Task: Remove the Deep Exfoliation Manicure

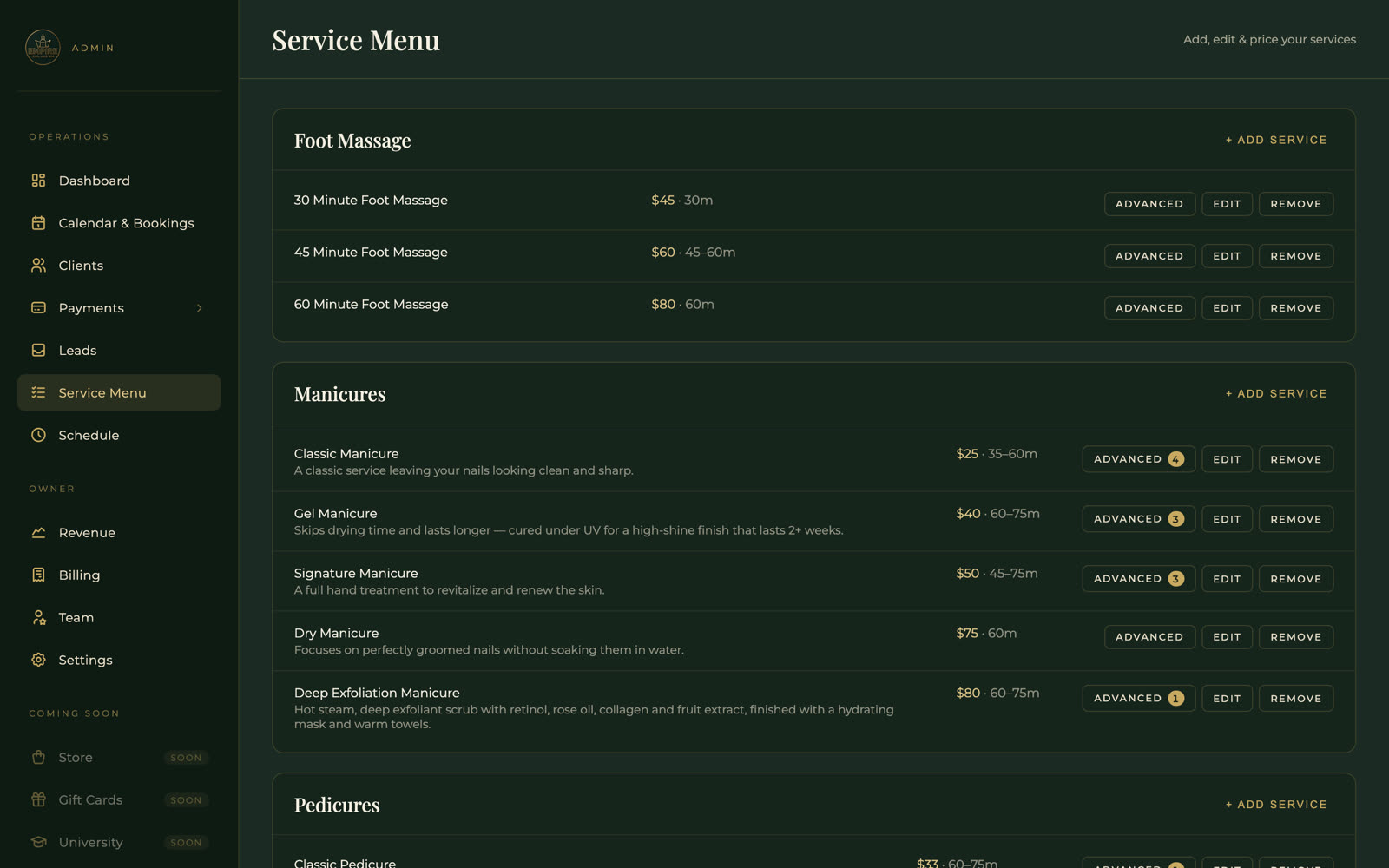Action: pos(1296,699)
